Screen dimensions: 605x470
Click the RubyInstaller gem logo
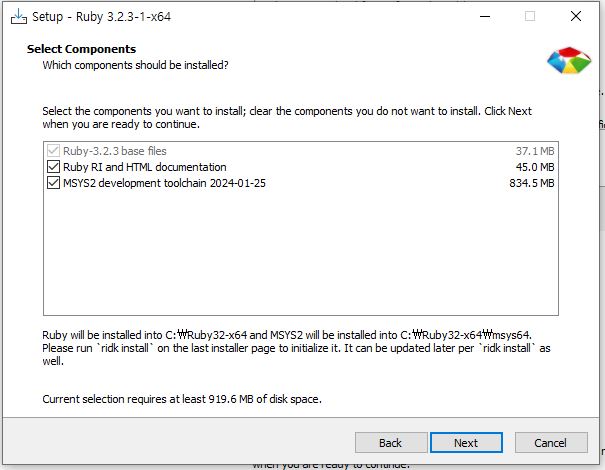[x=569, y=60]
